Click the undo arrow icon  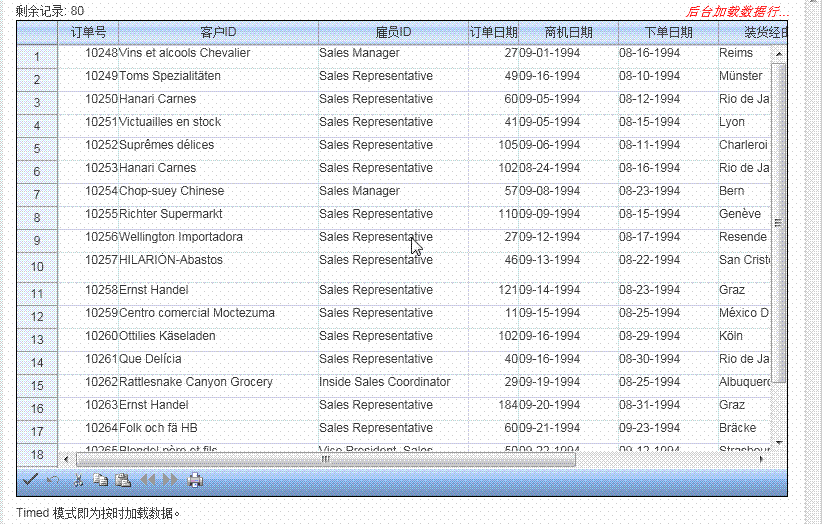(53, 480)
